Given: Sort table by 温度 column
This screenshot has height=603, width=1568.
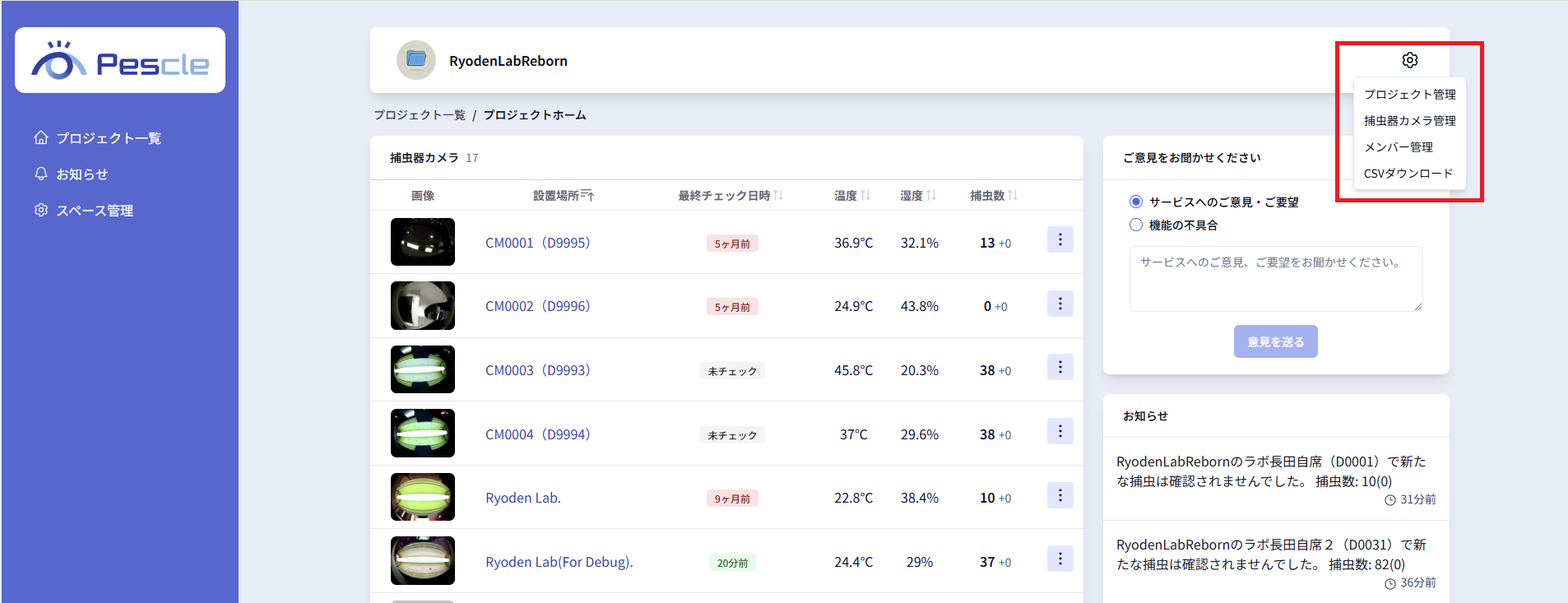Looking at the screenshot, I should coord(865,195).
